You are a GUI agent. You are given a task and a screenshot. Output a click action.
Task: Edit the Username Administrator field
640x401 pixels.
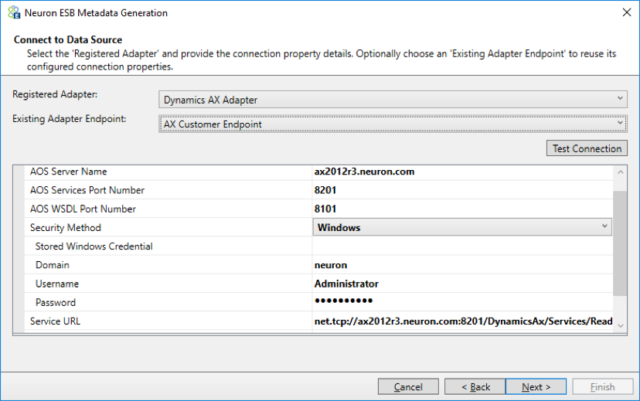coord(462,284)
